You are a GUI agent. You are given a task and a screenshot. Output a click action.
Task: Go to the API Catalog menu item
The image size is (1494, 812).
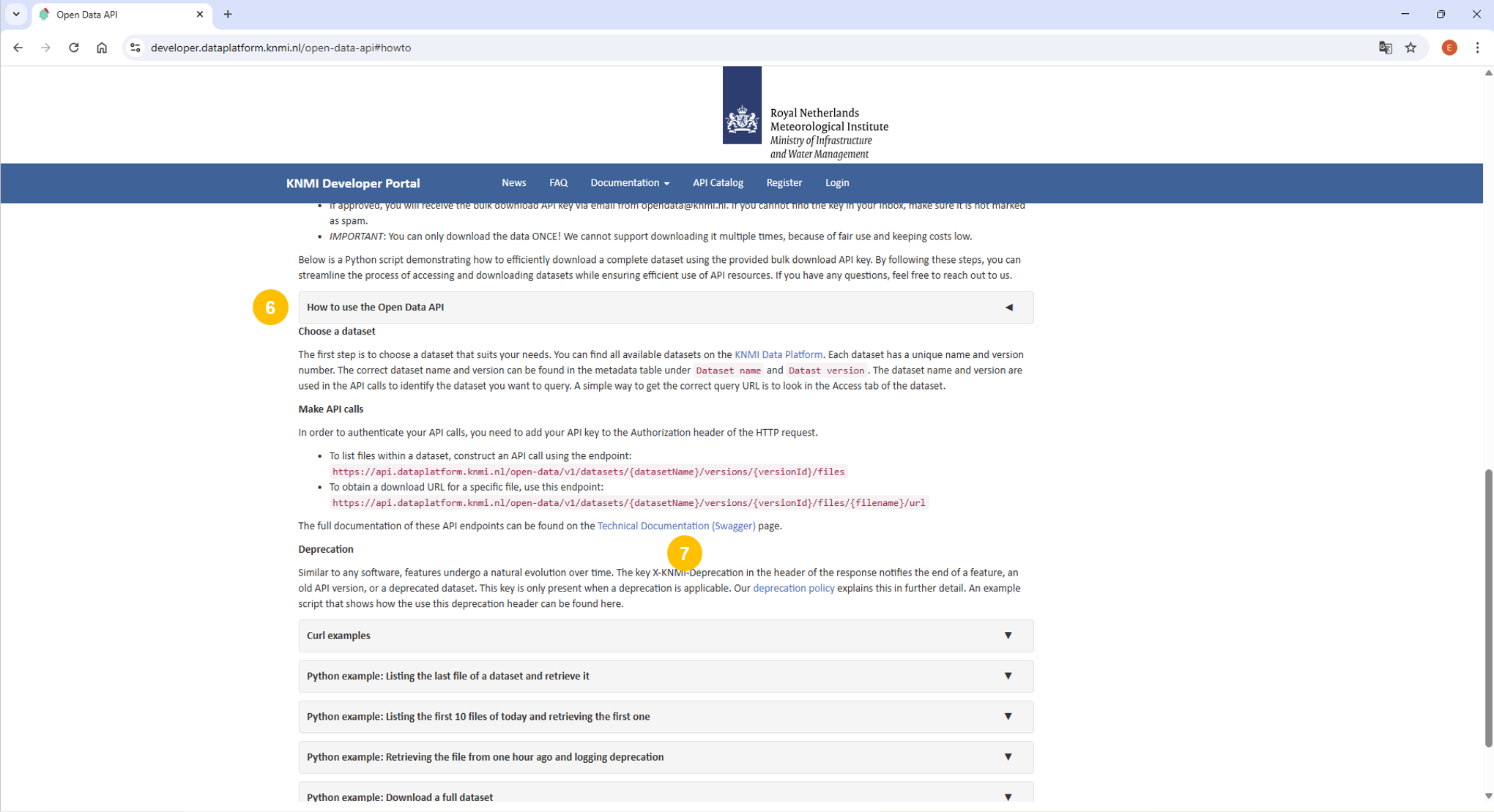coord(717,183)
